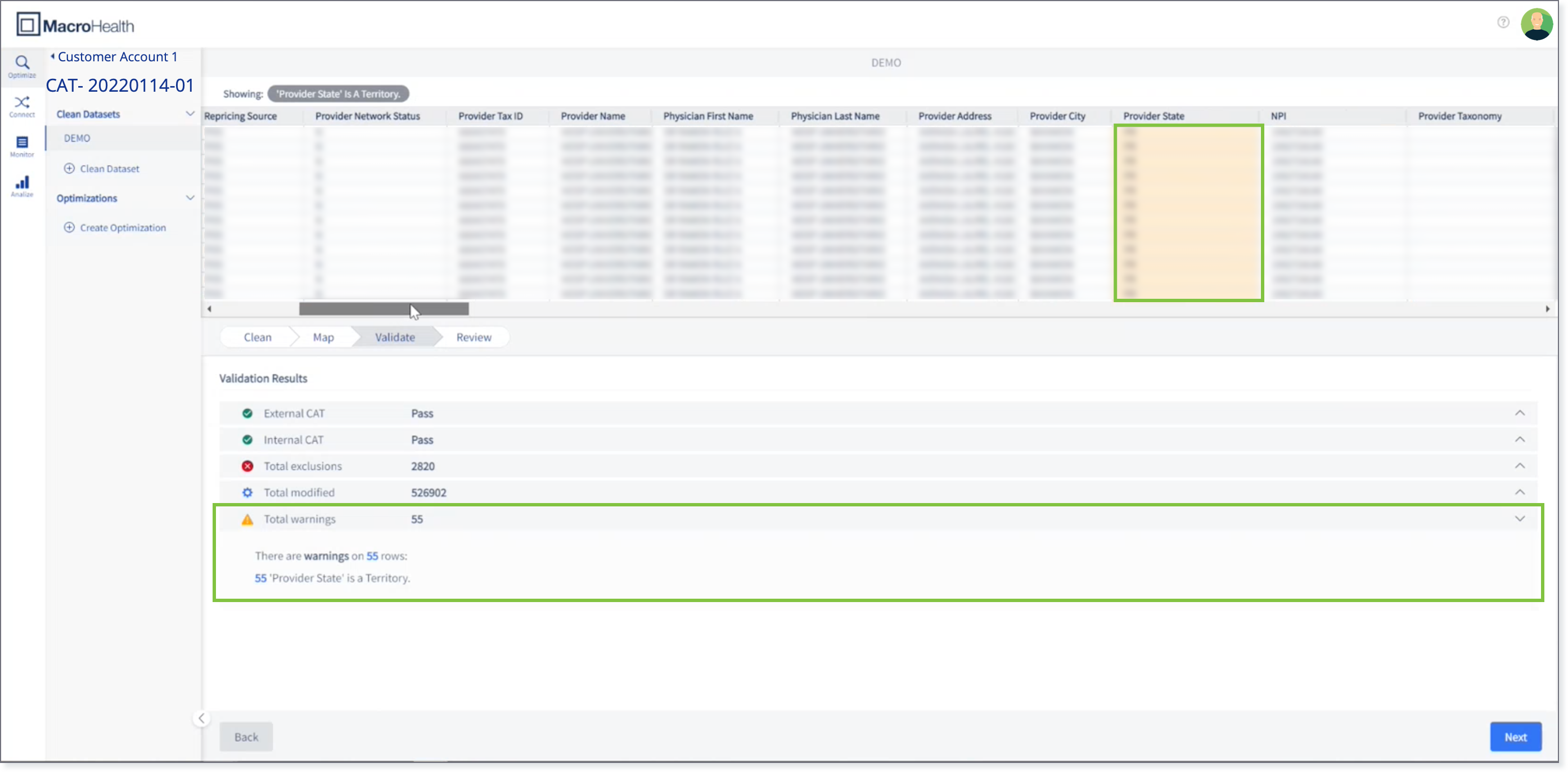Screen dimensions: 1568x772
Task: Click the 'Provider State' Is A Territory filter chip
Action: (x=338, y=94)
